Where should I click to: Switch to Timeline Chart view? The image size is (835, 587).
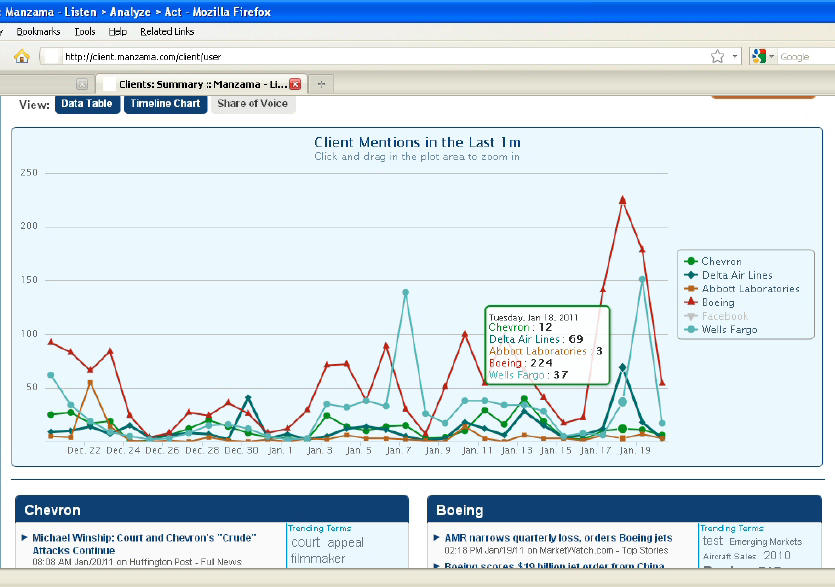point(166,104)
